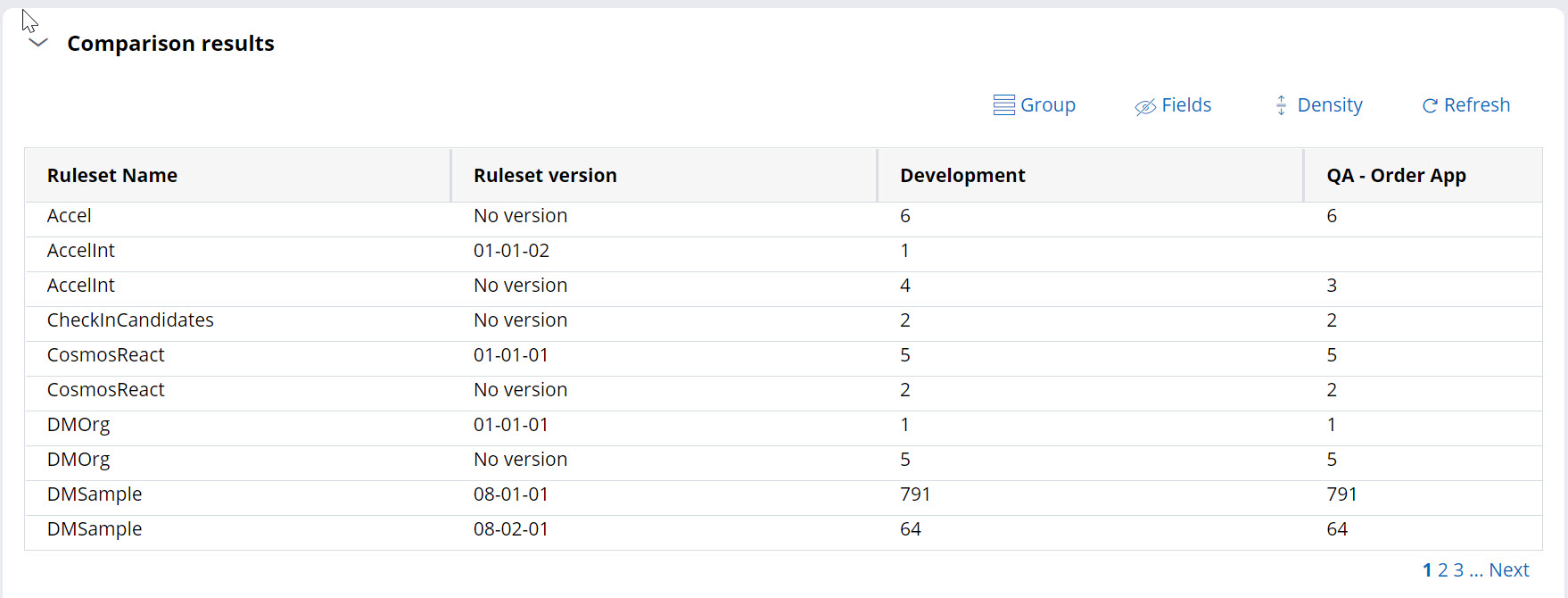This screenshot has width=1568, height=598.
Task: Sort by Ruleset Name column header
Action: pyautogui.click(x=112, y=176)
